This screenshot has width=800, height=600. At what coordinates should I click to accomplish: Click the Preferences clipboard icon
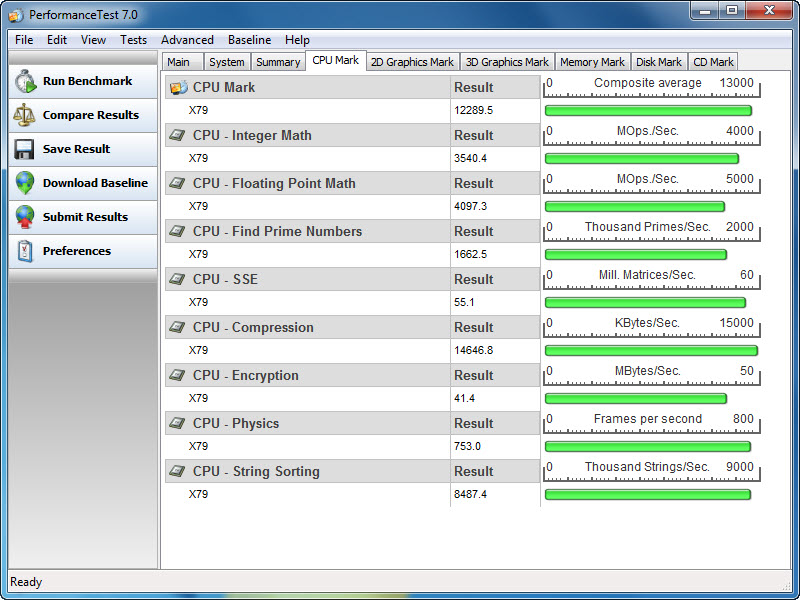(24, 251)
